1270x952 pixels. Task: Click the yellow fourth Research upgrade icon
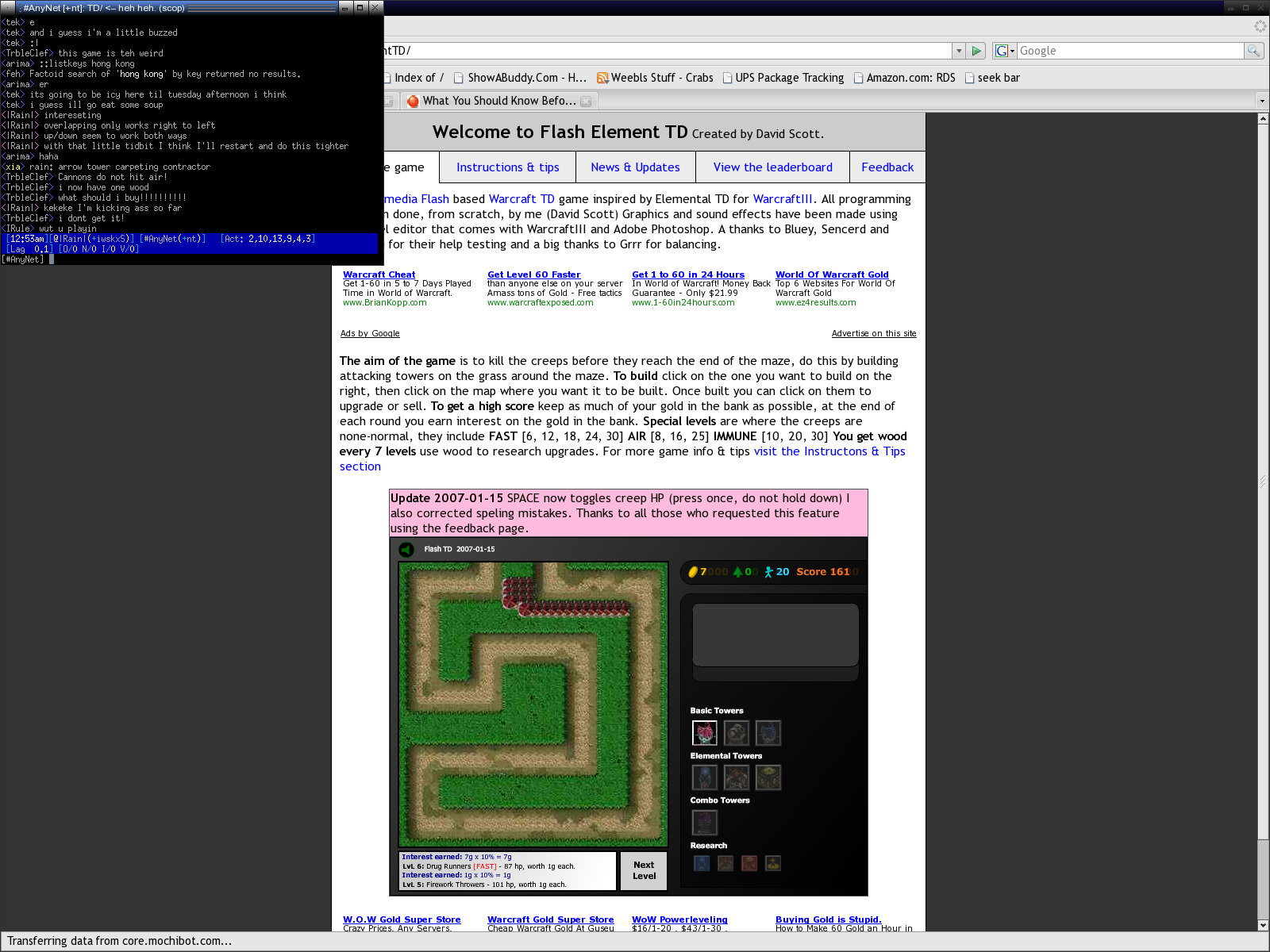pyautogui.click(x=773, y=863)
